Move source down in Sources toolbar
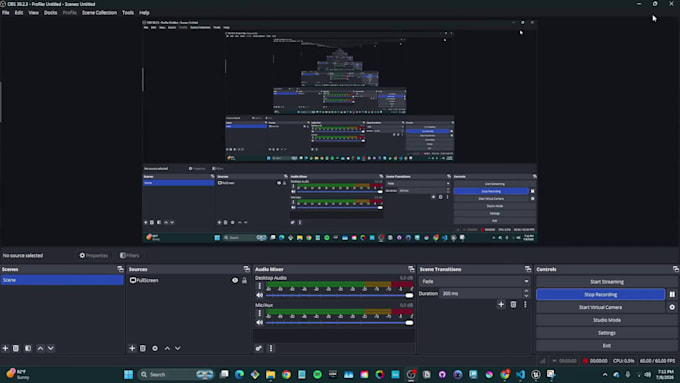 (x=178, y=348)
